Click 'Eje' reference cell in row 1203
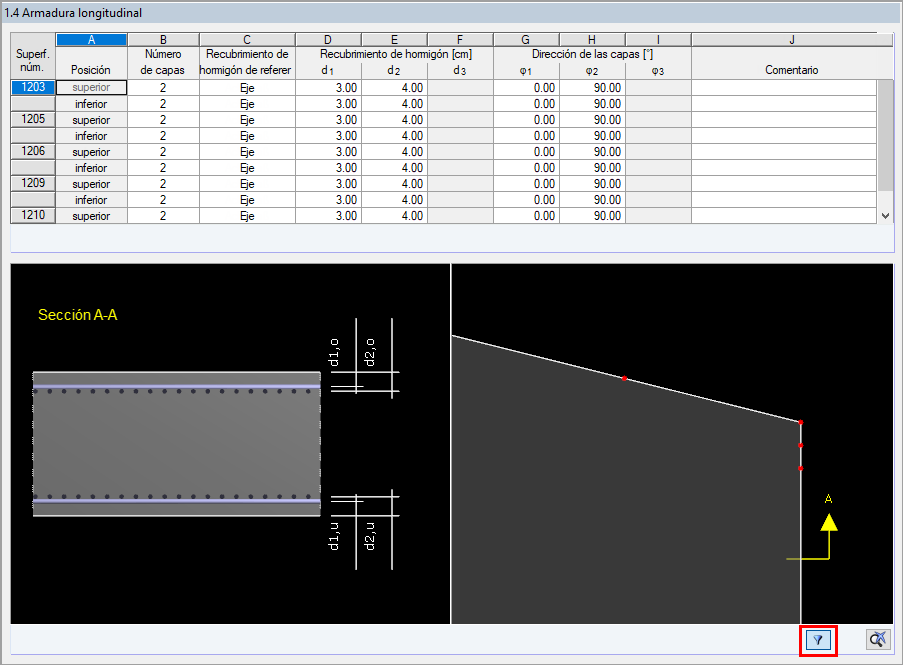 247,88
